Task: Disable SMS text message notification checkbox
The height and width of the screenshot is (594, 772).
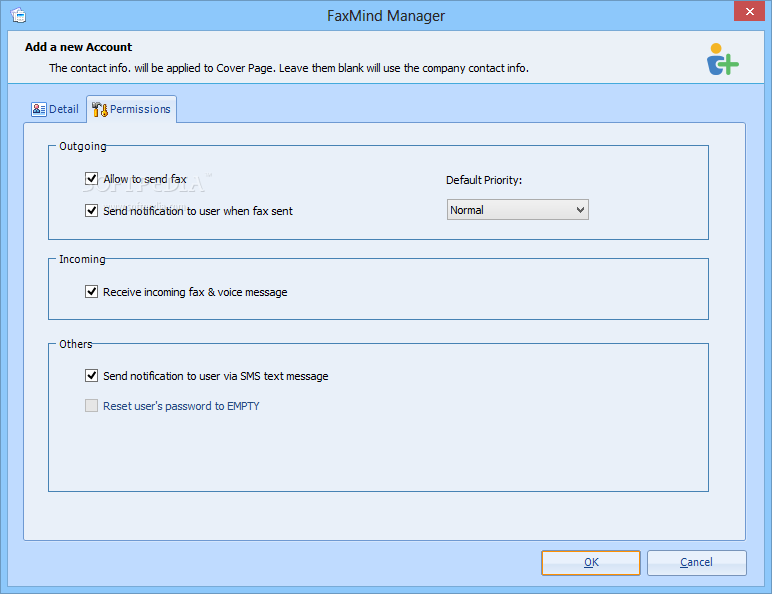Action: coord(92,376)
